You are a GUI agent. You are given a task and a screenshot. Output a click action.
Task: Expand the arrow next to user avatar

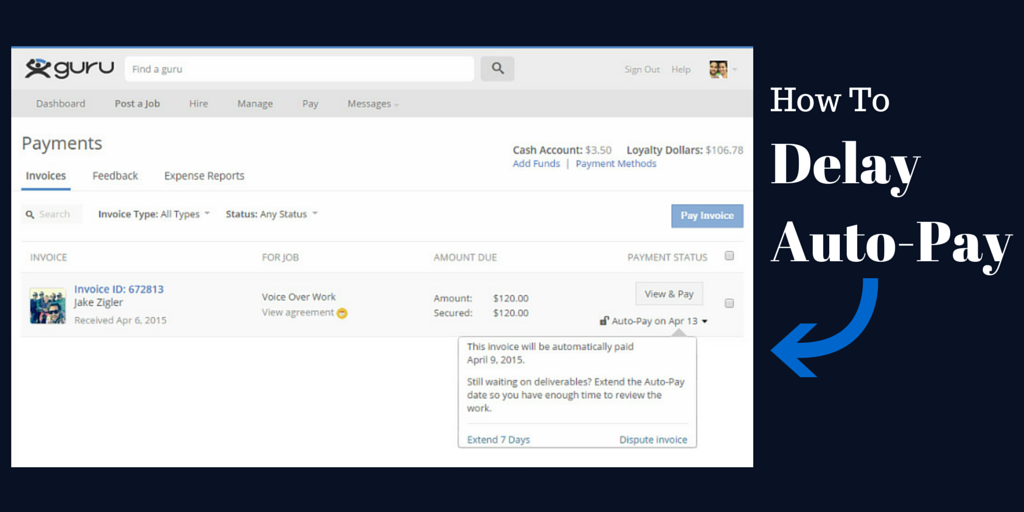pyautogui.click(x=735, y=69)
